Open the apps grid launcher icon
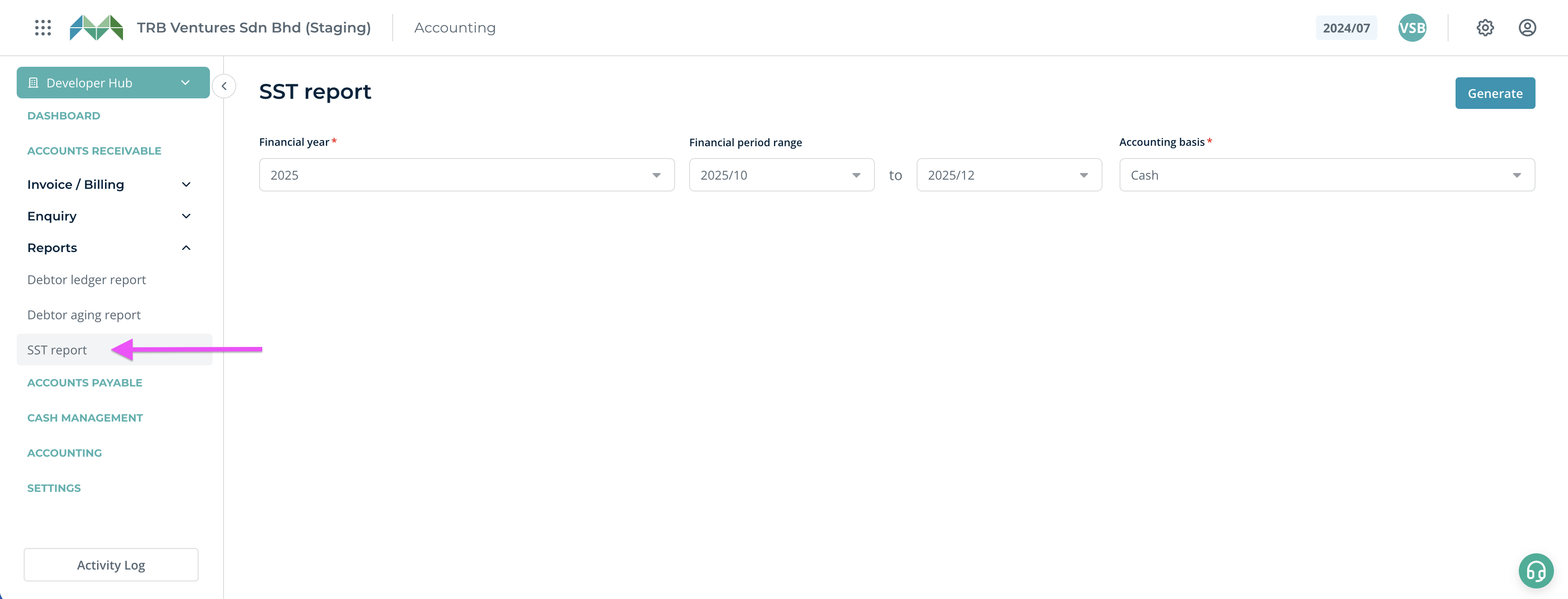This screenshot has width=1568, height=599. pyautogui.click(x=43, y=27)
